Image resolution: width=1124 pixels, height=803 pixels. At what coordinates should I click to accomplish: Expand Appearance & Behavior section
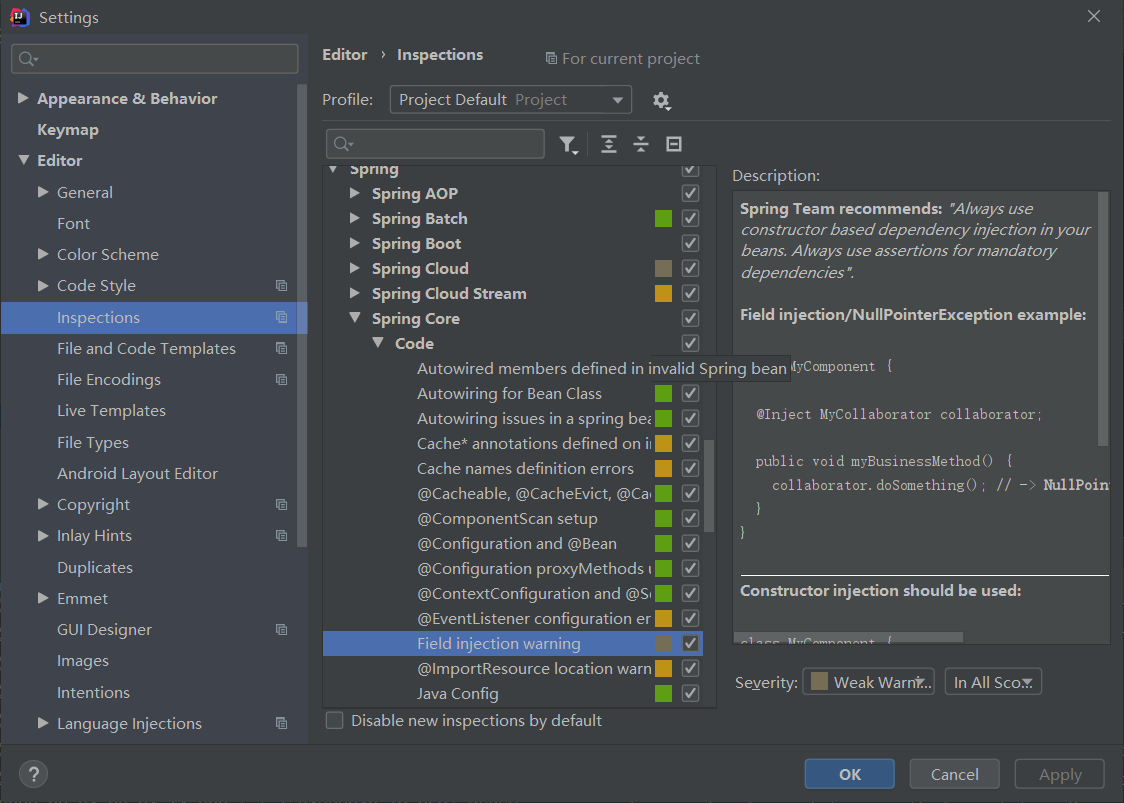tap(23, 98)
